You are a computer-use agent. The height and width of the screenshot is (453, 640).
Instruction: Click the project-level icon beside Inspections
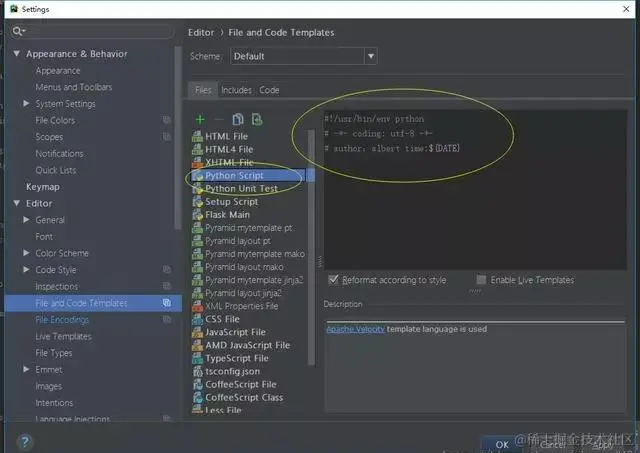(x=167, y=286)
